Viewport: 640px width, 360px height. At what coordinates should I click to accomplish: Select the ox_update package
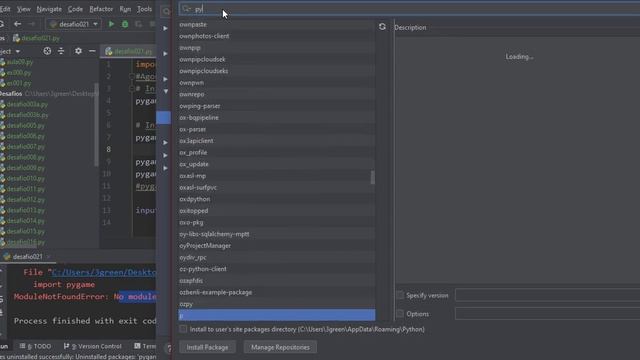coord(276,164)
